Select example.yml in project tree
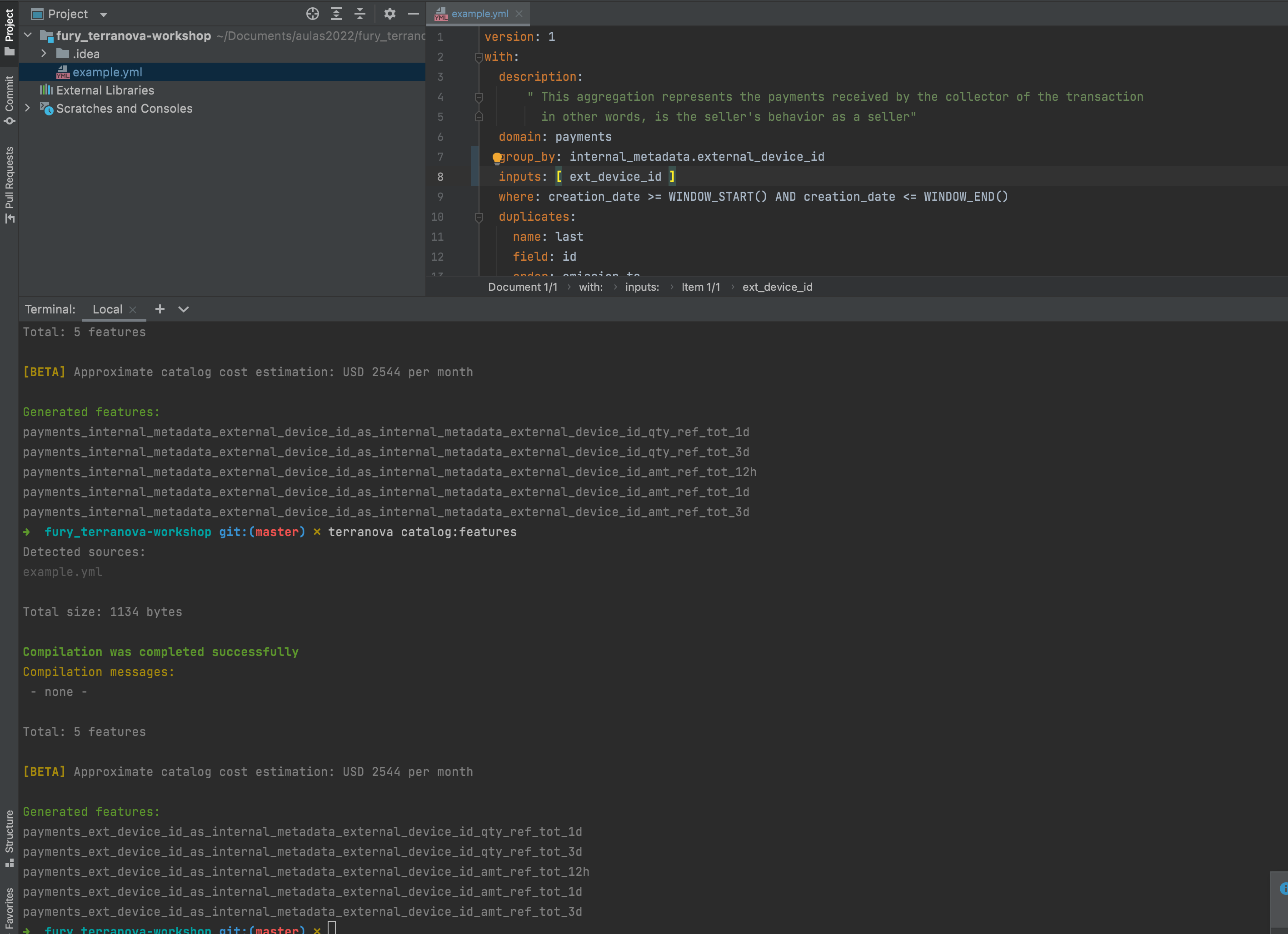1288x934 pixels. coord(107,72)
